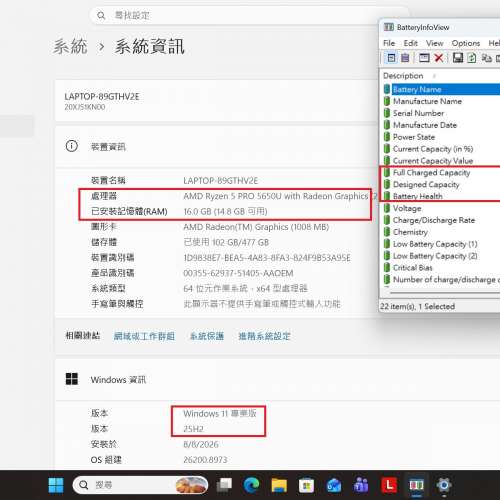Click the window-shaped icon left of the red X
The width and height of the screenshot is (500, 500).
pos(424,58)
